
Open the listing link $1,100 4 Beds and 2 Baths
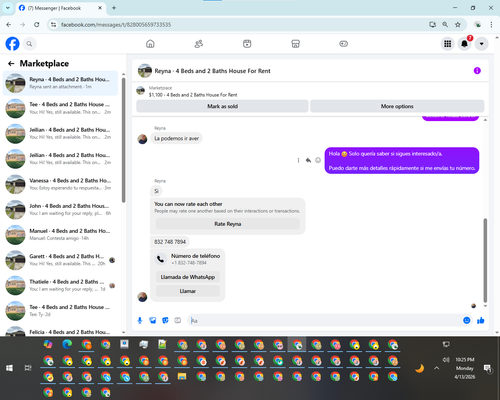[x=193, y=95]
